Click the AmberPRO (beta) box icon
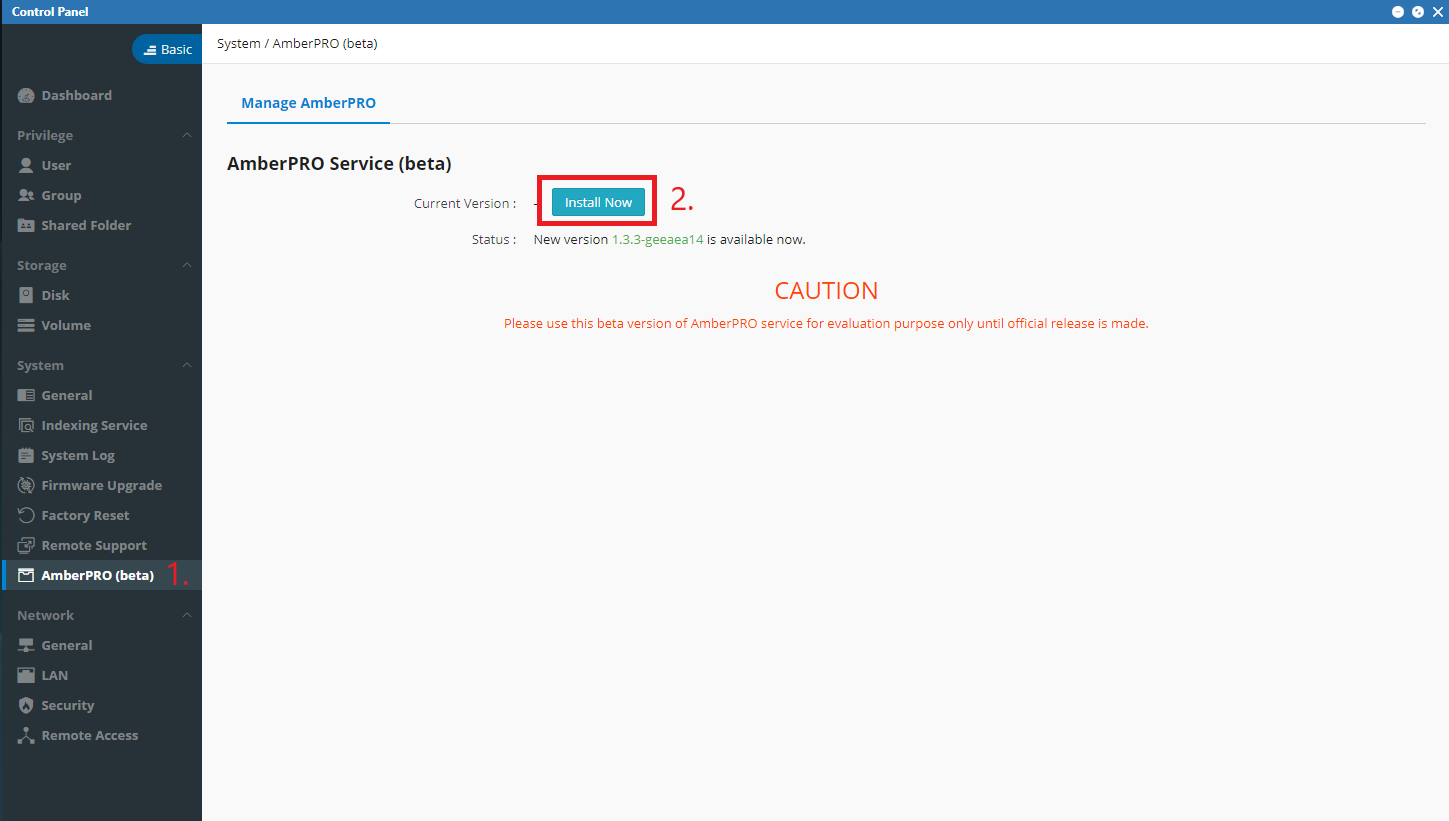Image resolution: width=1449 pixels, height=821 pixels. (x=26, y=576)
